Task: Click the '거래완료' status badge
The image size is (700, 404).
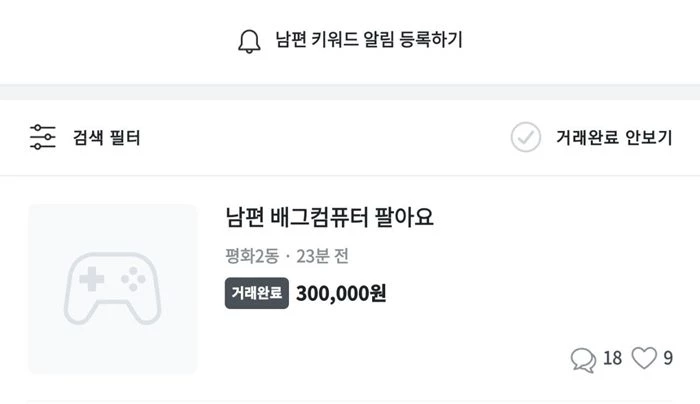Action: (257, 293)
